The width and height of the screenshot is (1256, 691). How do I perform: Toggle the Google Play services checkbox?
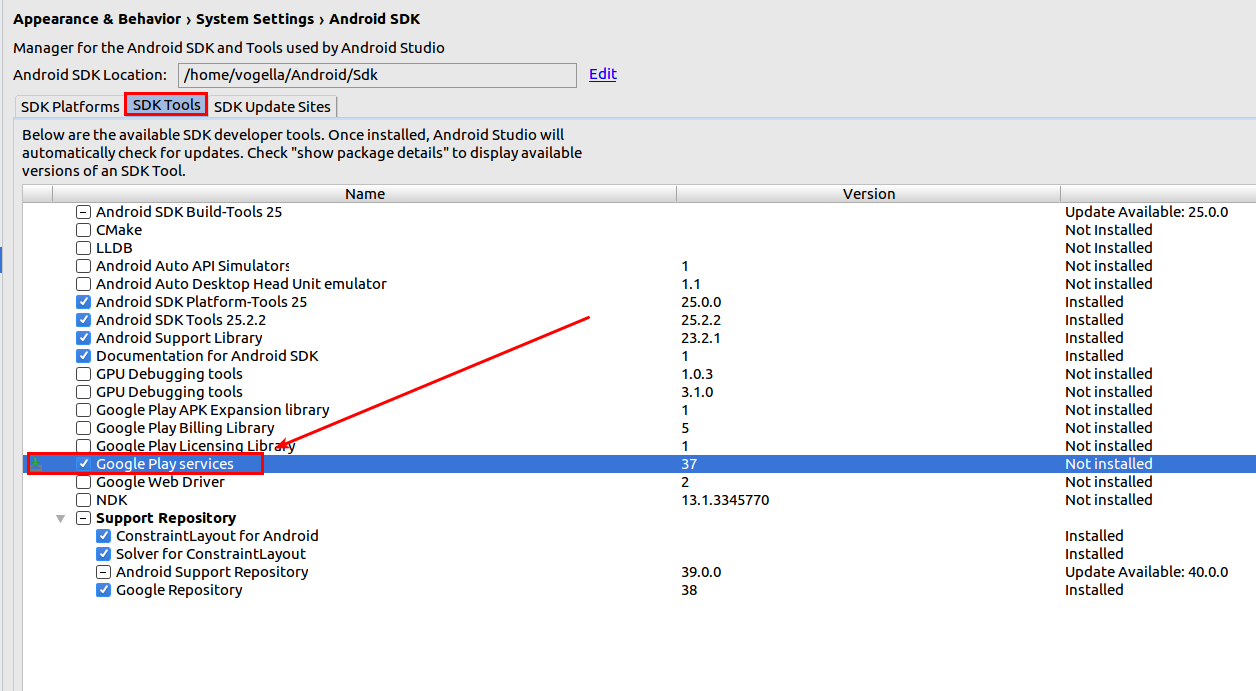84,464
